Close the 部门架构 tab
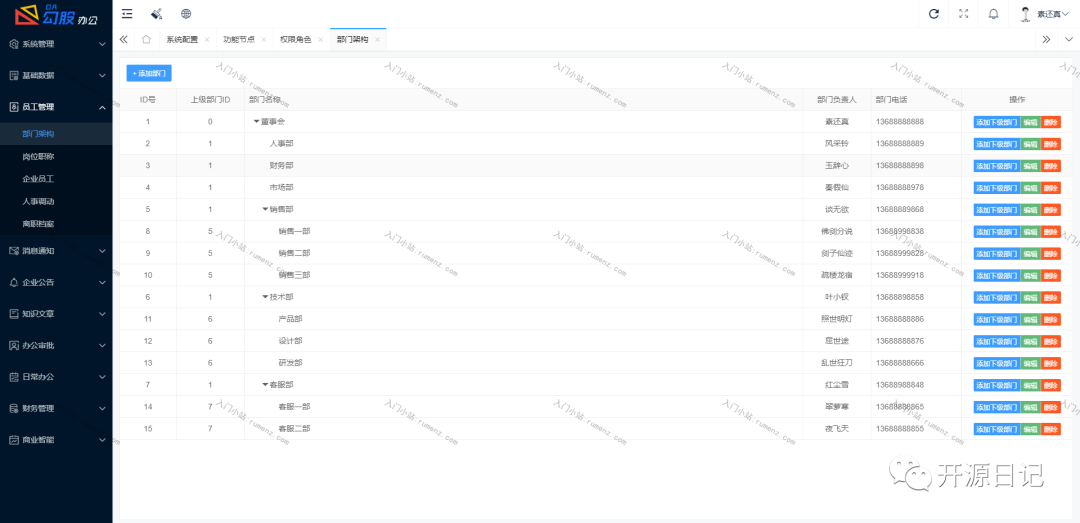1080x523 pixels. 377,40
